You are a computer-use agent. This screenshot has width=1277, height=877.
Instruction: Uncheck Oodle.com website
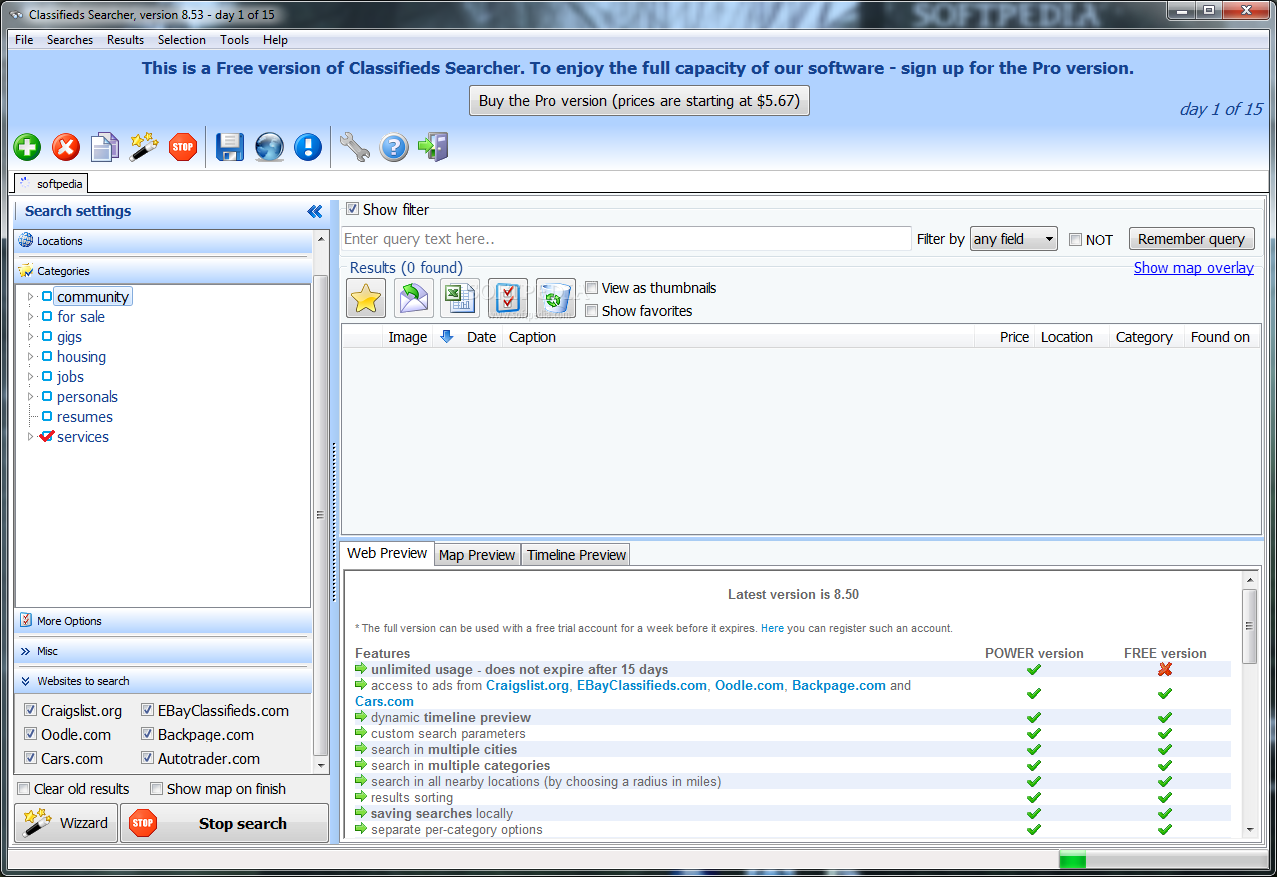[31, 735]
